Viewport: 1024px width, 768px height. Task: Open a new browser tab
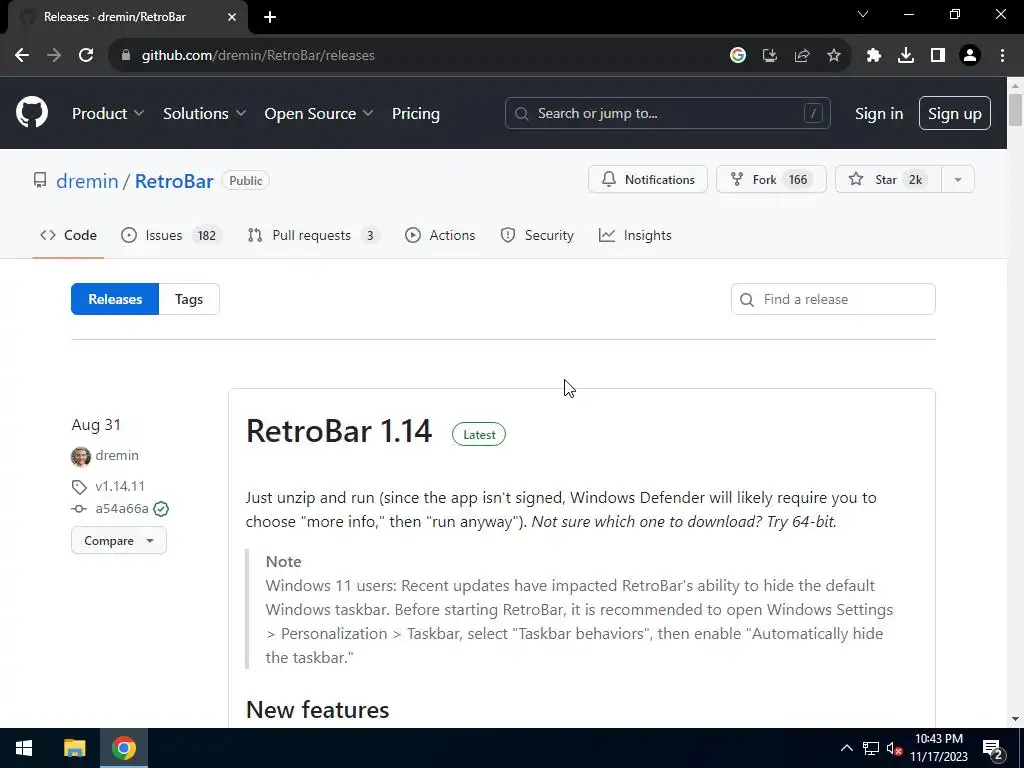[x=270, y=17]
